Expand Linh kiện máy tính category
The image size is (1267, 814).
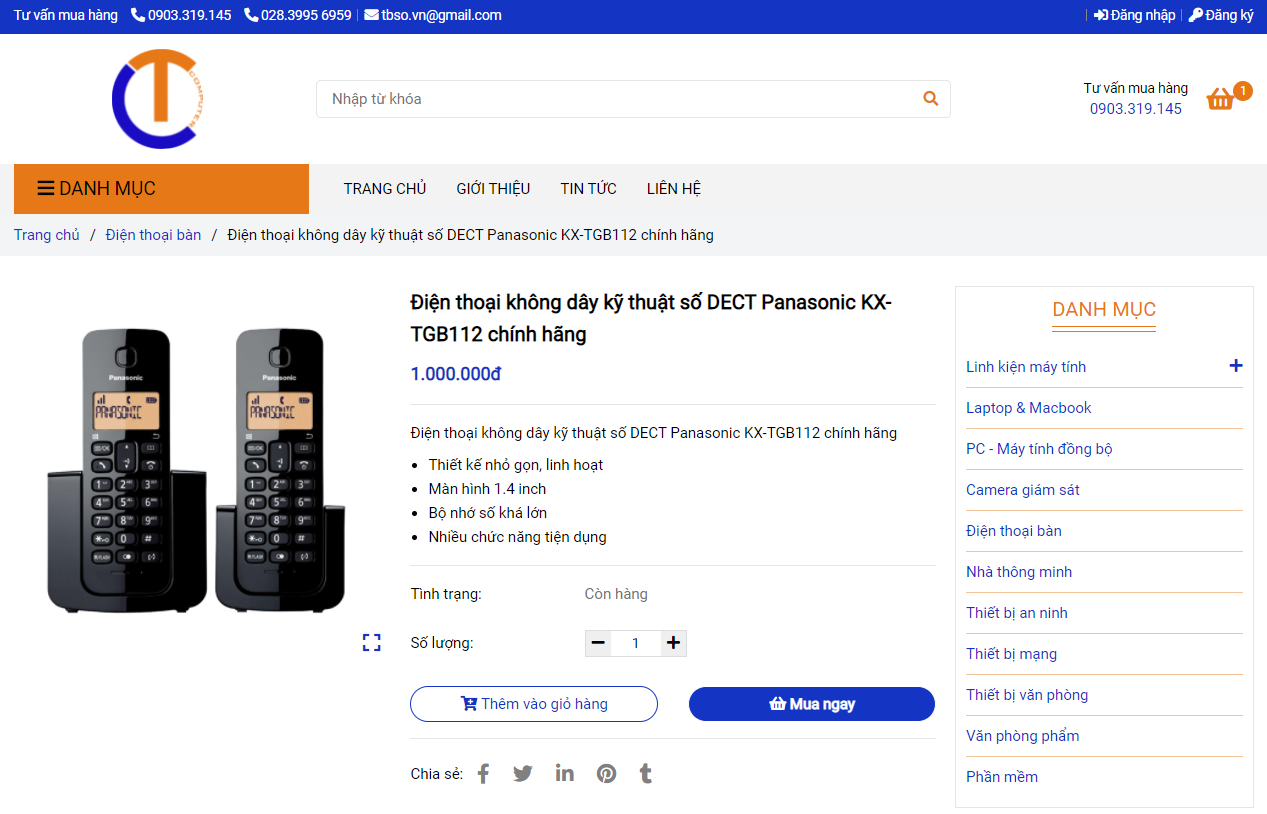(1236, 366)
